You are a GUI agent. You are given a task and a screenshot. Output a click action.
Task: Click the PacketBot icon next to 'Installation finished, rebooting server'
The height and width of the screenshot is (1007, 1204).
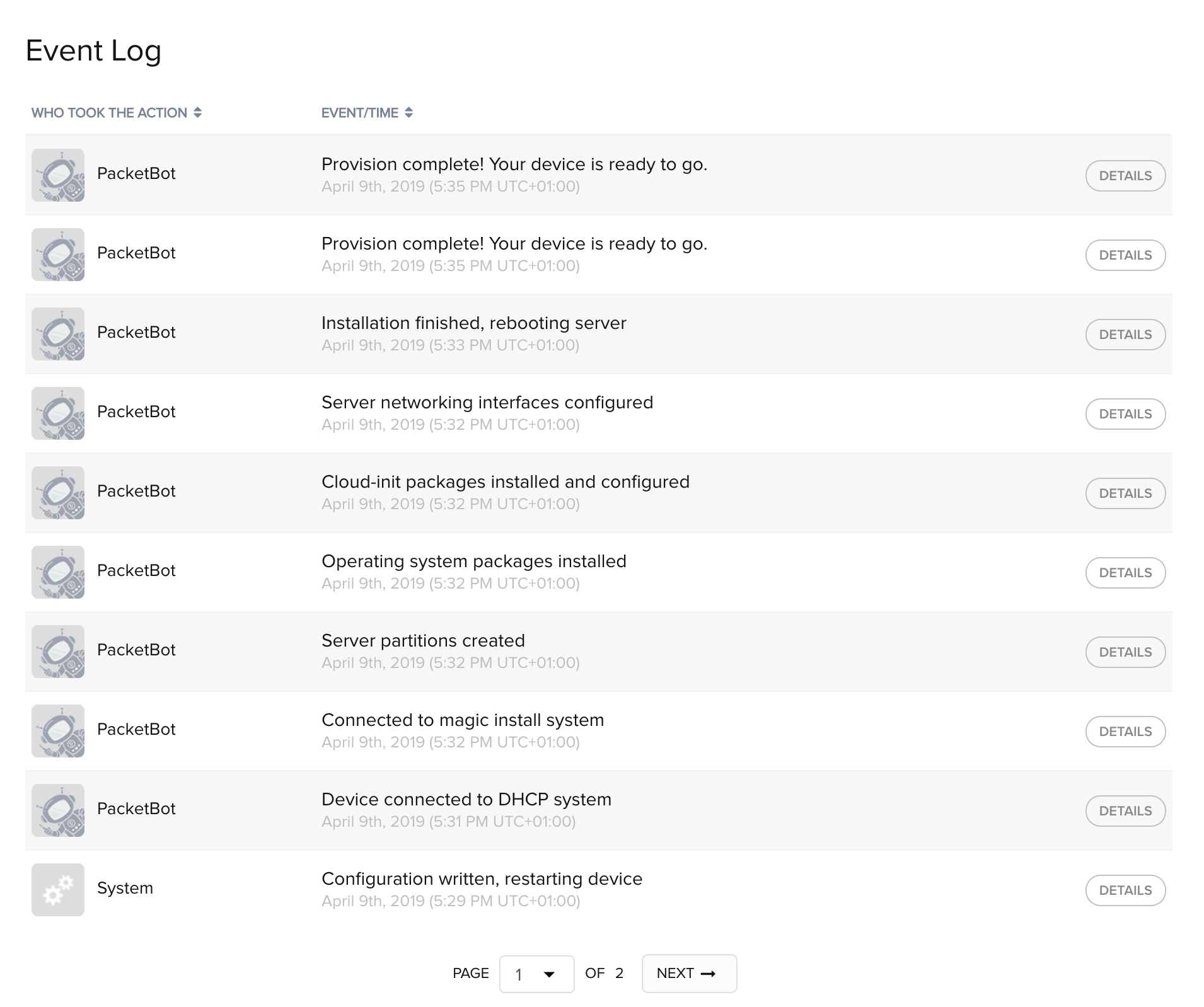pyautogui.click(x=57, y=334)
